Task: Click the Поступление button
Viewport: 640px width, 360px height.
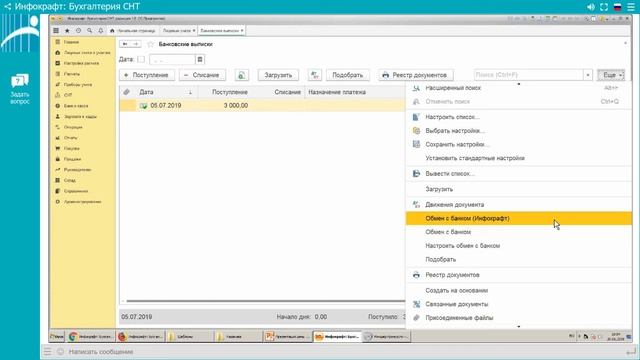Action: pos(147,75)
